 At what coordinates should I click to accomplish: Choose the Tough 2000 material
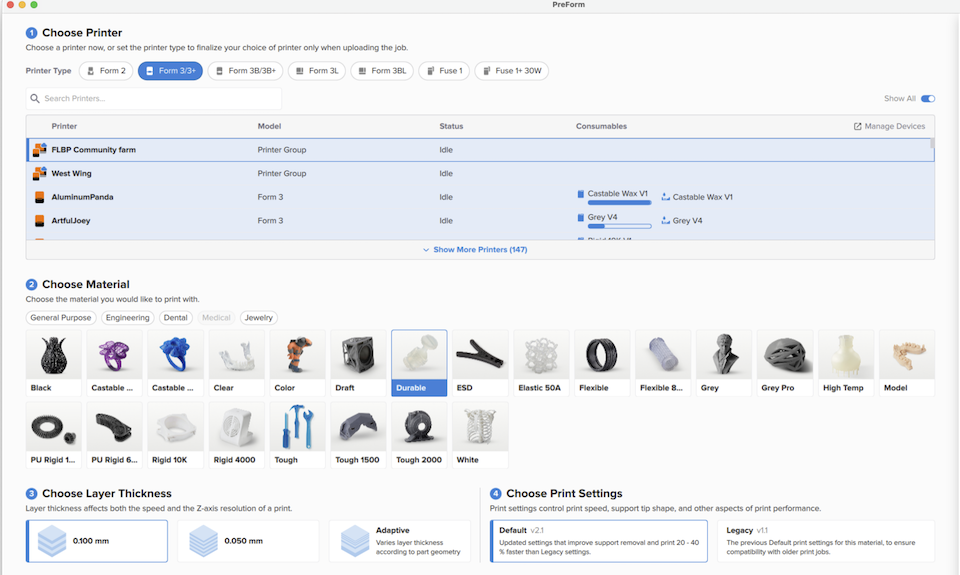click(x=419, y=435)
